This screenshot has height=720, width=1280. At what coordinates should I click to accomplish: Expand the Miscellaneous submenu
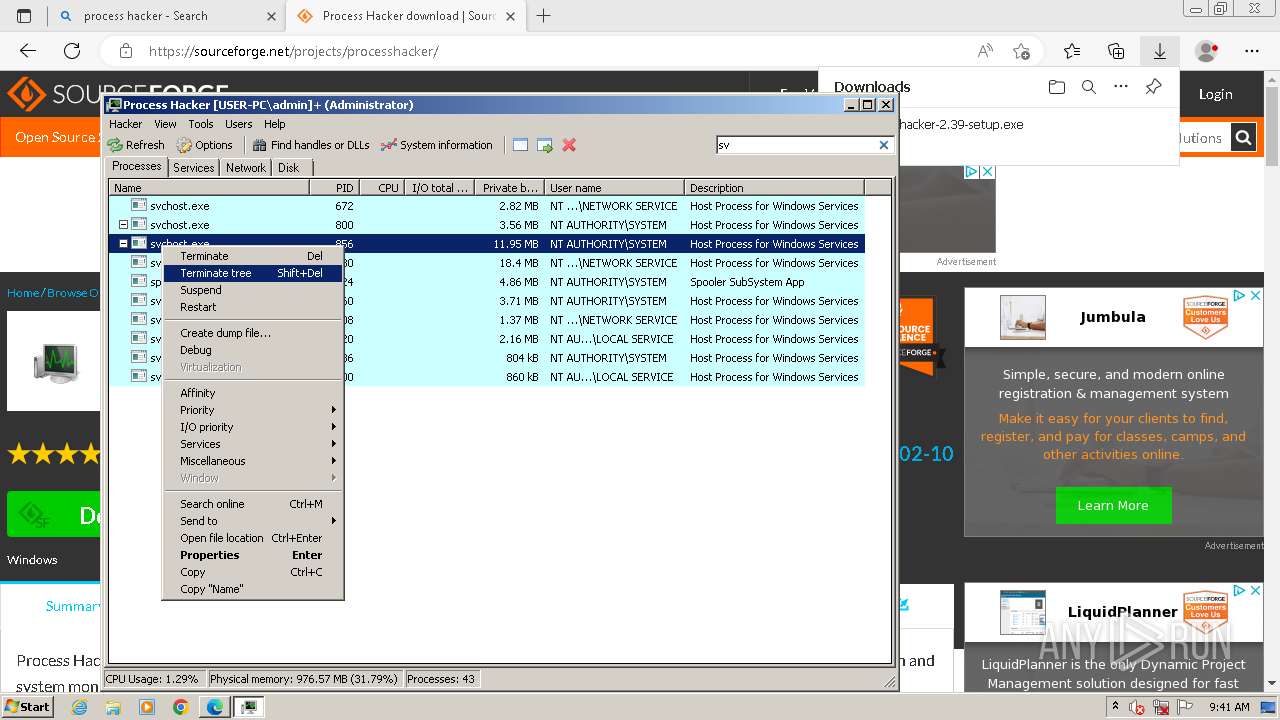253,461
